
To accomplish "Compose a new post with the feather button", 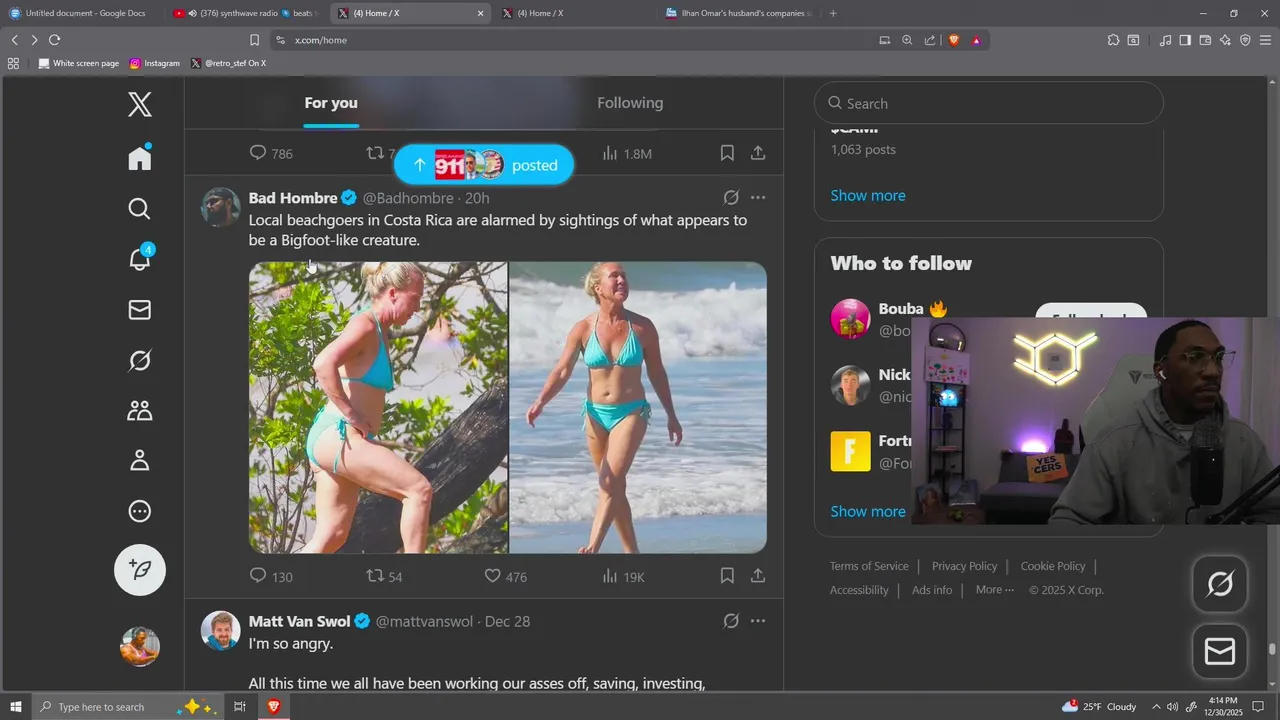I will (140, 570).
